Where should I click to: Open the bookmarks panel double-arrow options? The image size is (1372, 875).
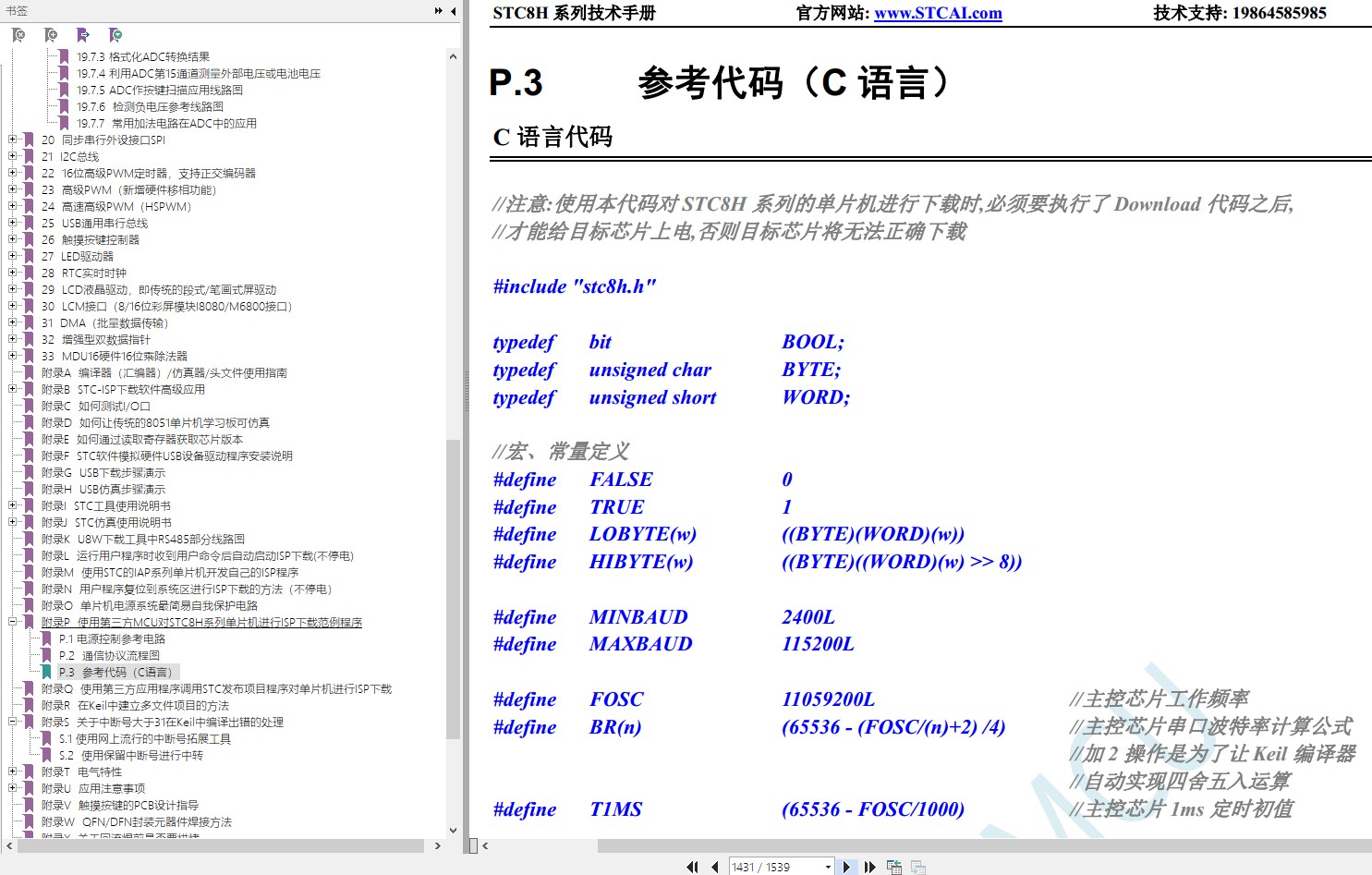[x=439, y=11]
